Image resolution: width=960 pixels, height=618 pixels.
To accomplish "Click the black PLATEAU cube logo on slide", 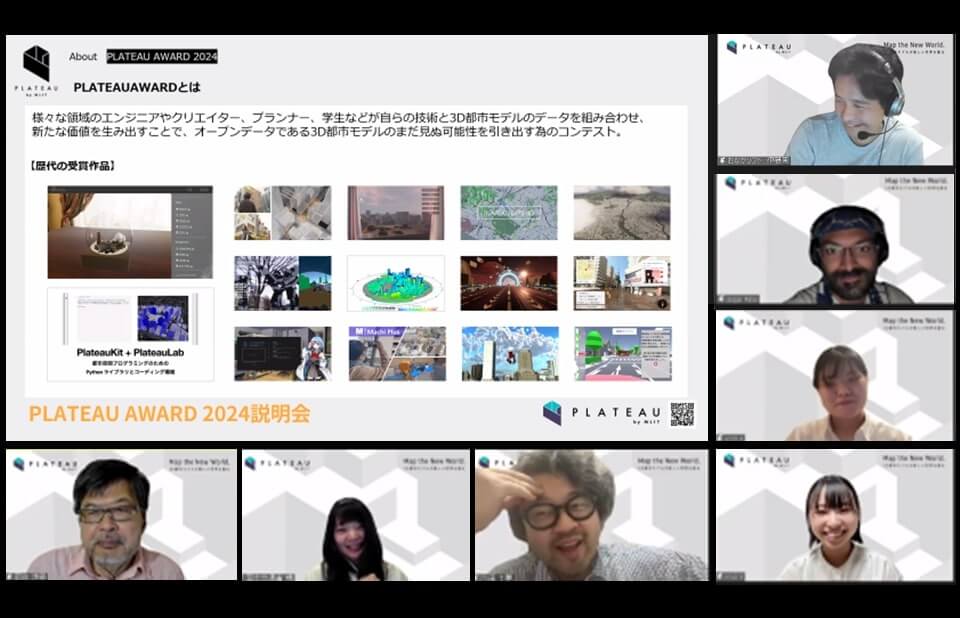I will tap(36, 63).
